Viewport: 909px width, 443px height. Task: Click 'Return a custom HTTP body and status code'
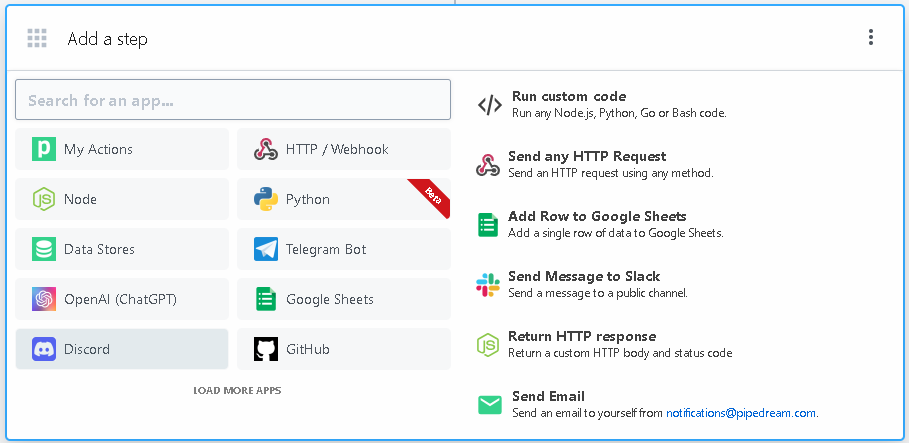620,353
